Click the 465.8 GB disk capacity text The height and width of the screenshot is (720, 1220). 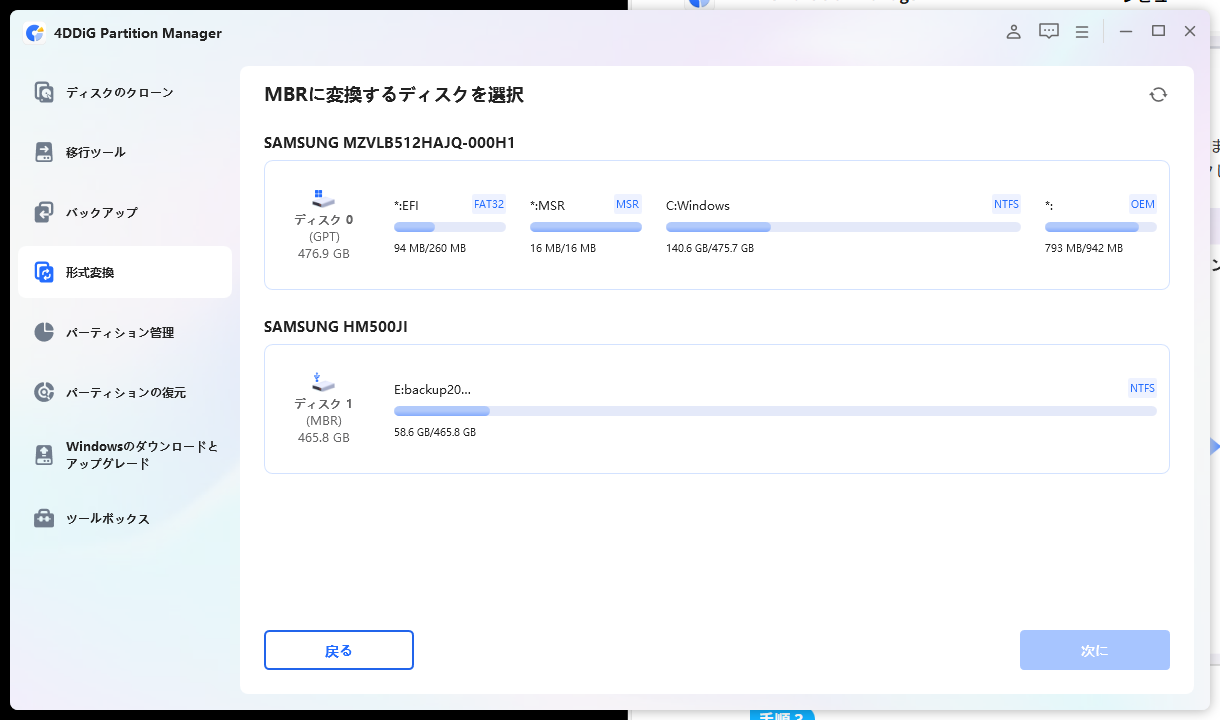coord(323,438)
